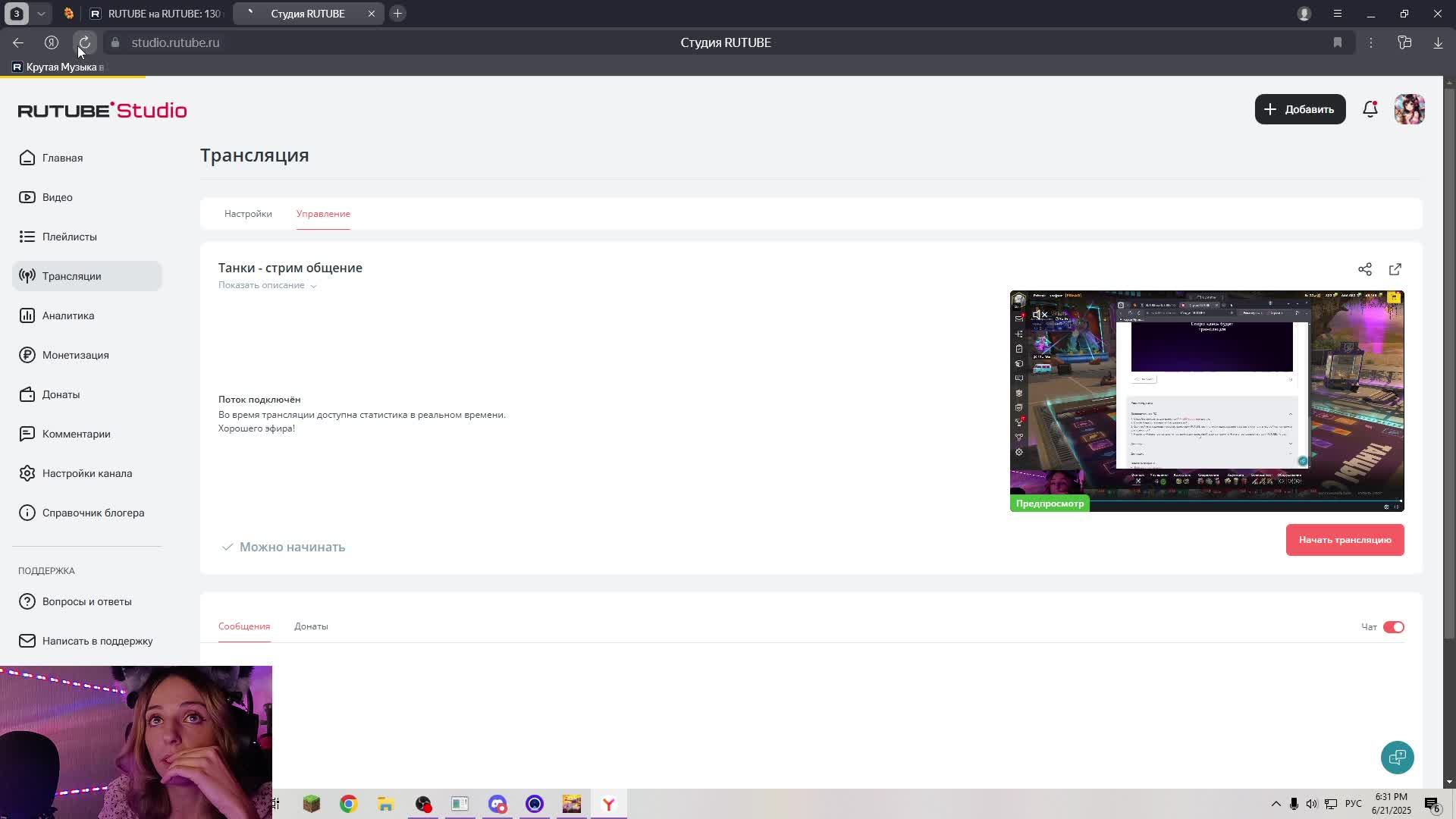Click Начать трансляцию button
Screen dimensions: 1456x819
point(1345,540)
